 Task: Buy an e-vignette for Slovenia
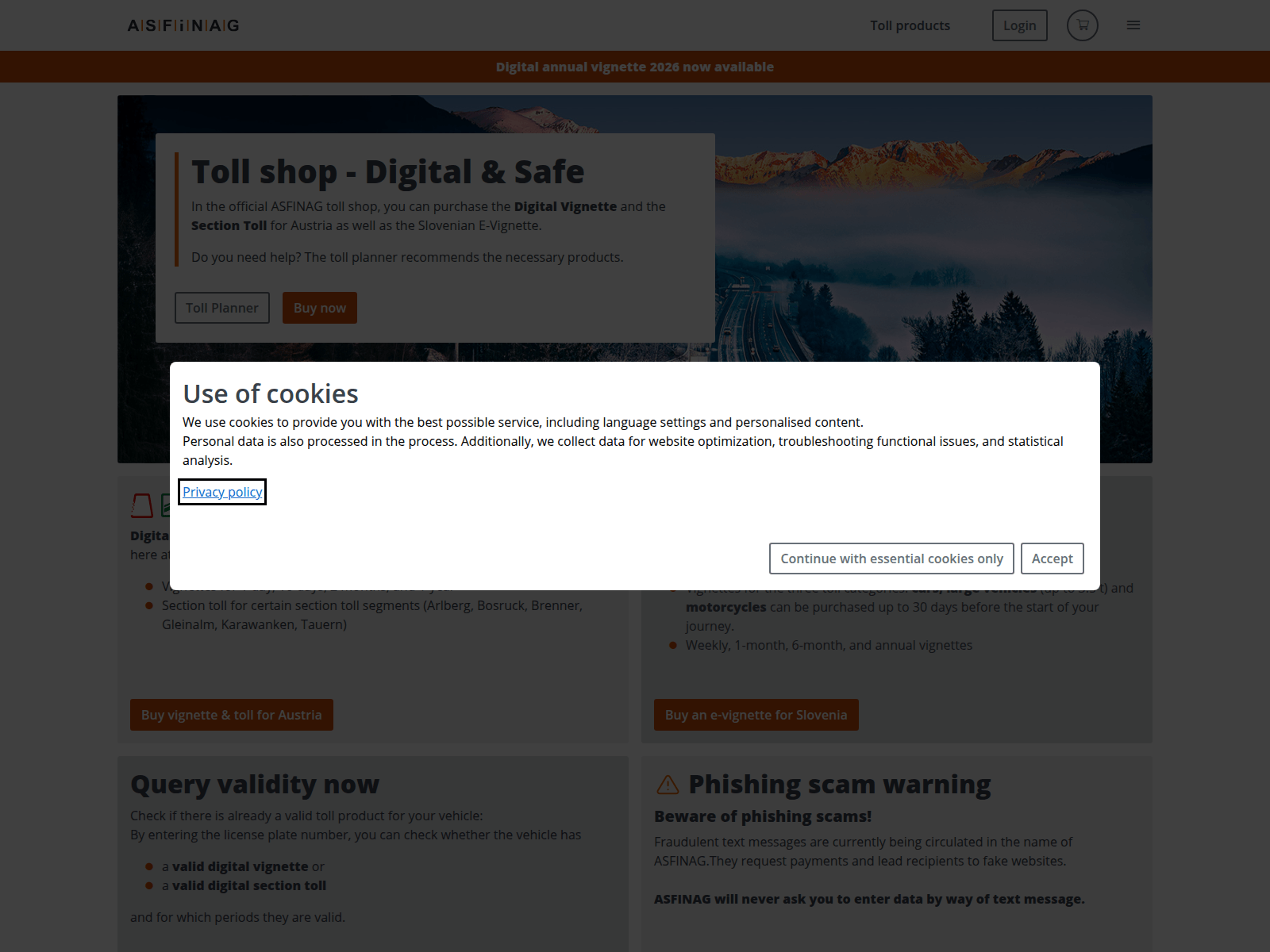coord(756,715)
